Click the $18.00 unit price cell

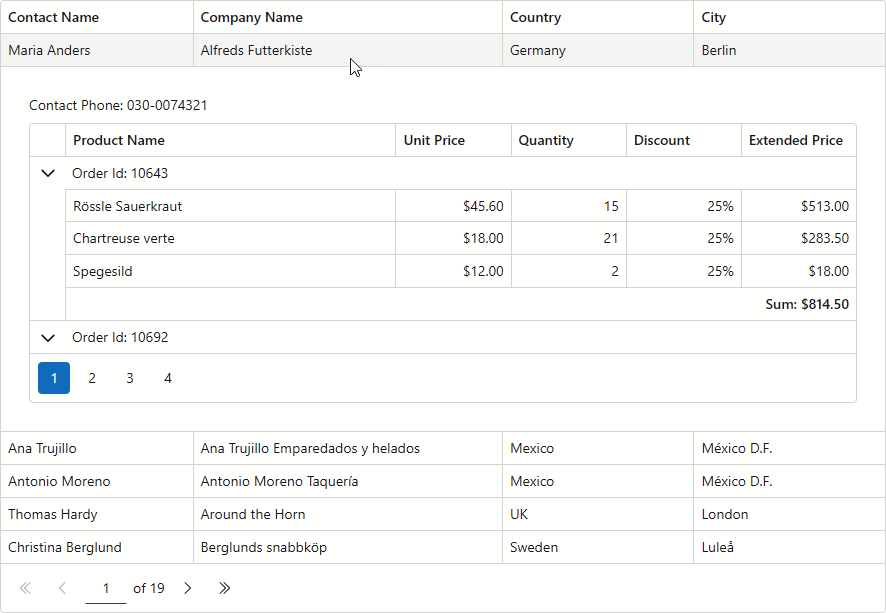(x=453, y=238)
